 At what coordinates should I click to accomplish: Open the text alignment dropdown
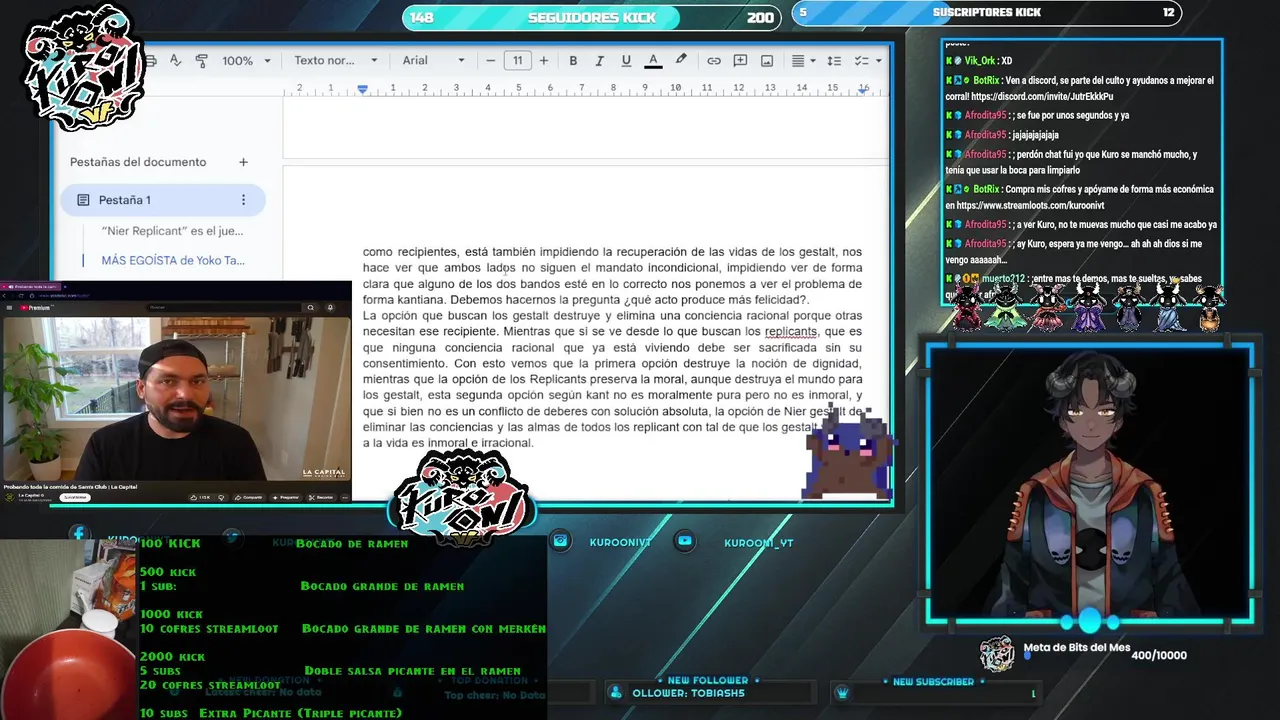(804, 61)
